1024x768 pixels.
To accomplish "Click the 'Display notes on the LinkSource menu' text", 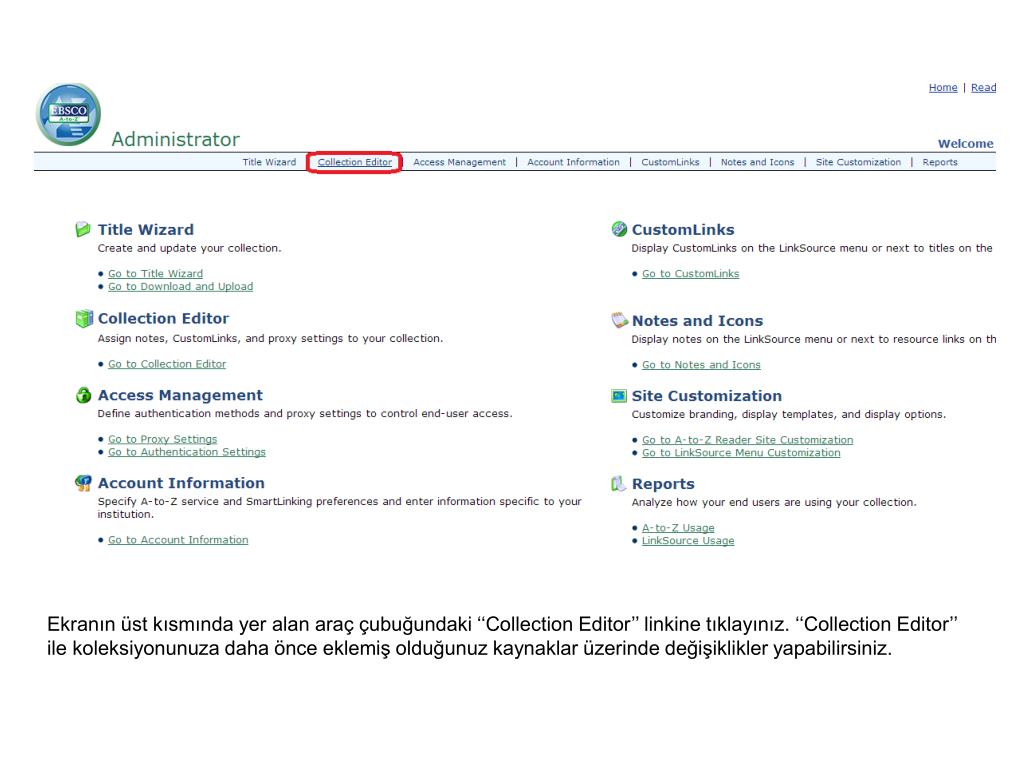I will click(x=814, y=339).
